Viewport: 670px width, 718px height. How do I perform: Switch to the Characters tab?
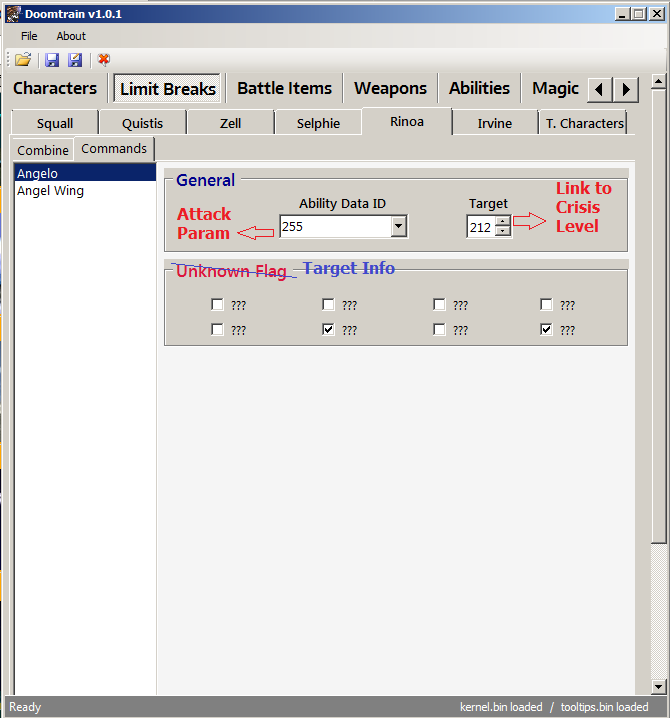click(x=55, y=88)
